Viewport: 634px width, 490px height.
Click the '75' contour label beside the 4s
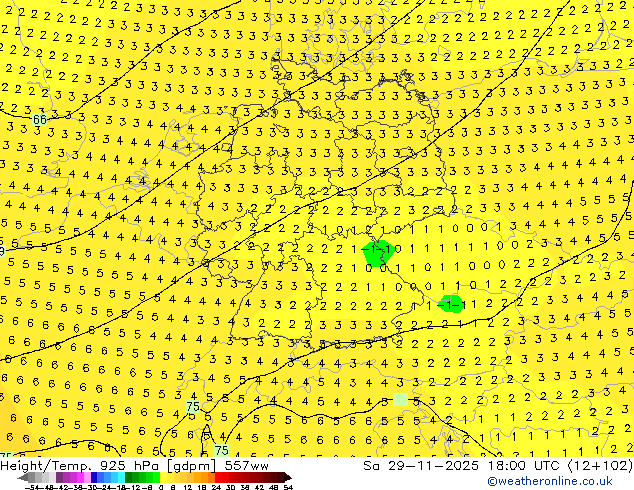click(x=193, y=406)
